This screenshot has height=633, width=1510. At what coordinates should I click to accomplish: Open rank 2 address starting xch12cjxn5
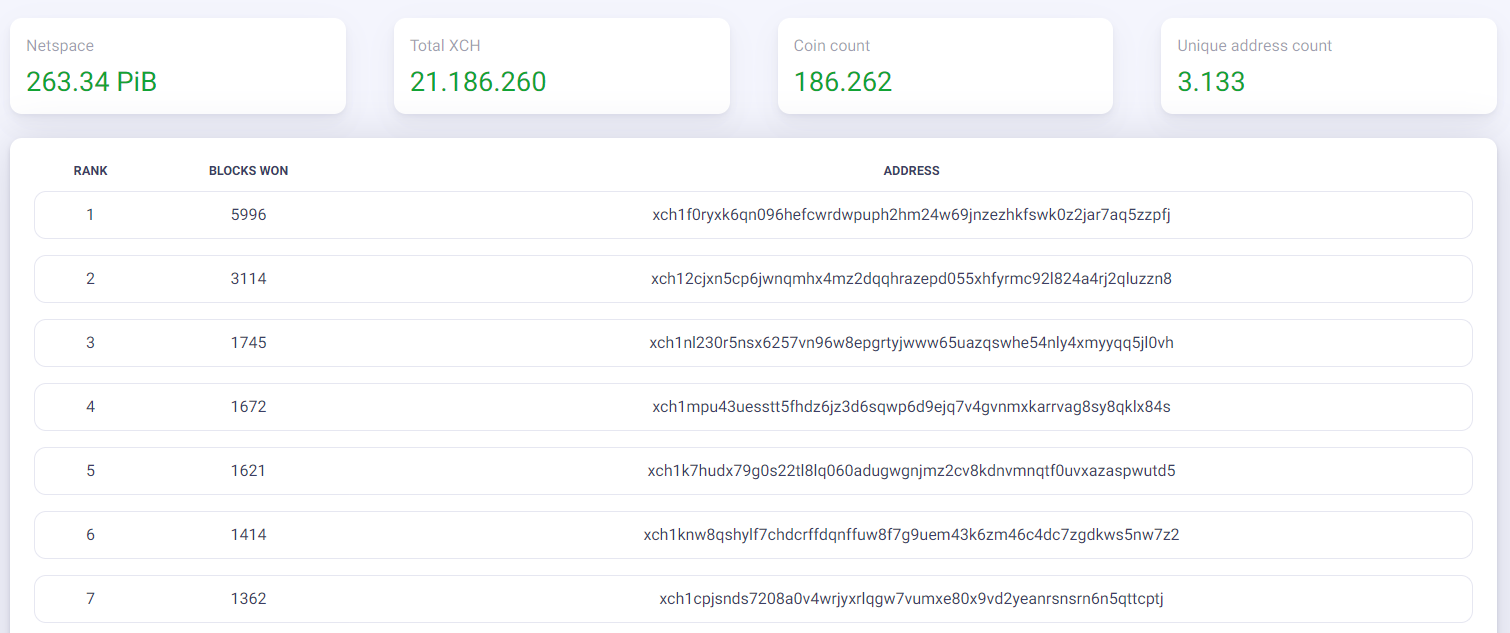tap(912, 279)
